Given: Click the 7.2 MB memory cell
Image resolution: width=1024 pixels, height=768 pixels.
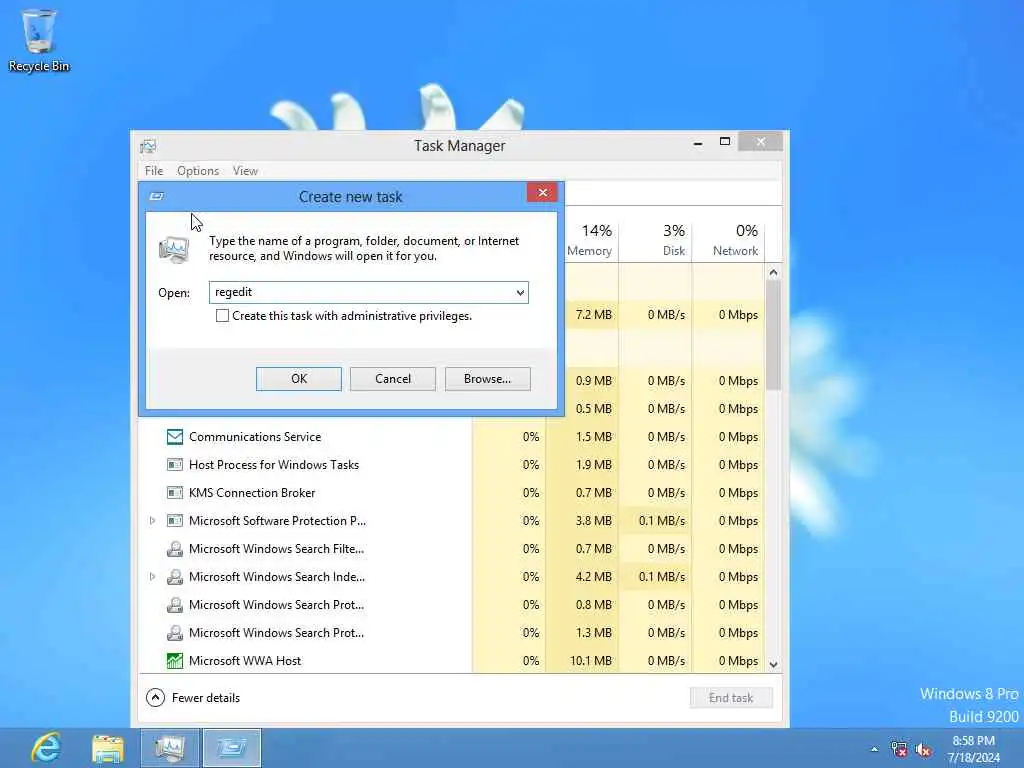Looking at the screenshot, I should click(594, 315).
